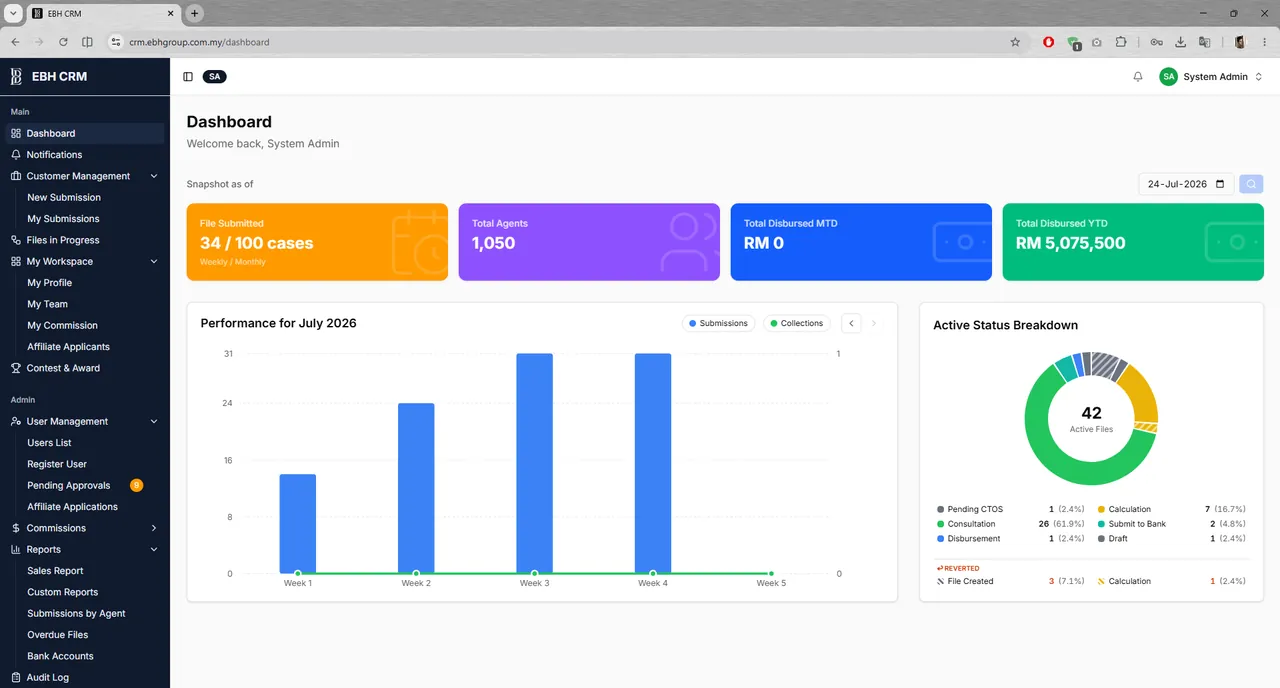
Task: Open the password key icon in toolbar
Action: point(1156,42)
